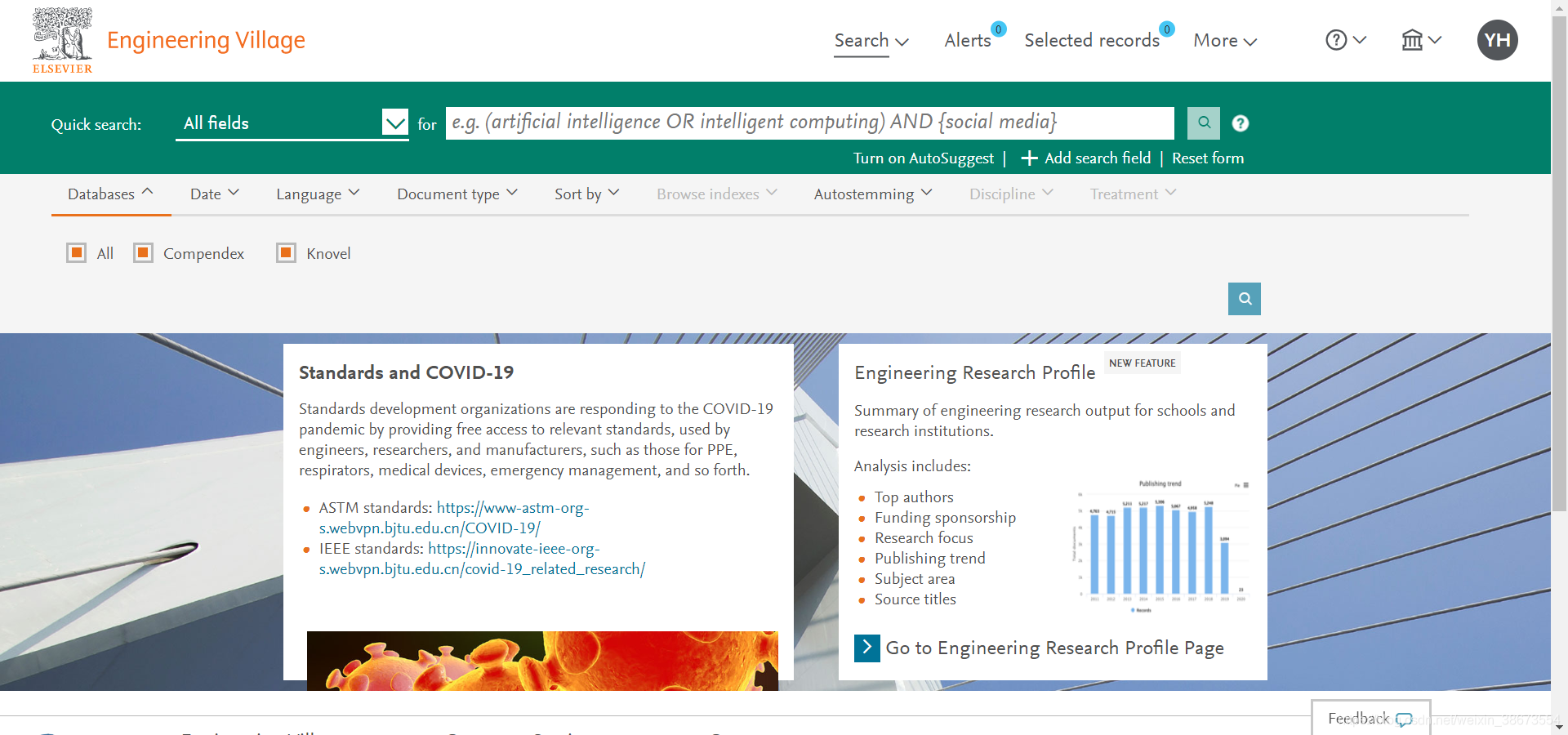1568x735 pixels.
Task: Expand Browse indexes
Action: [717, 194]
